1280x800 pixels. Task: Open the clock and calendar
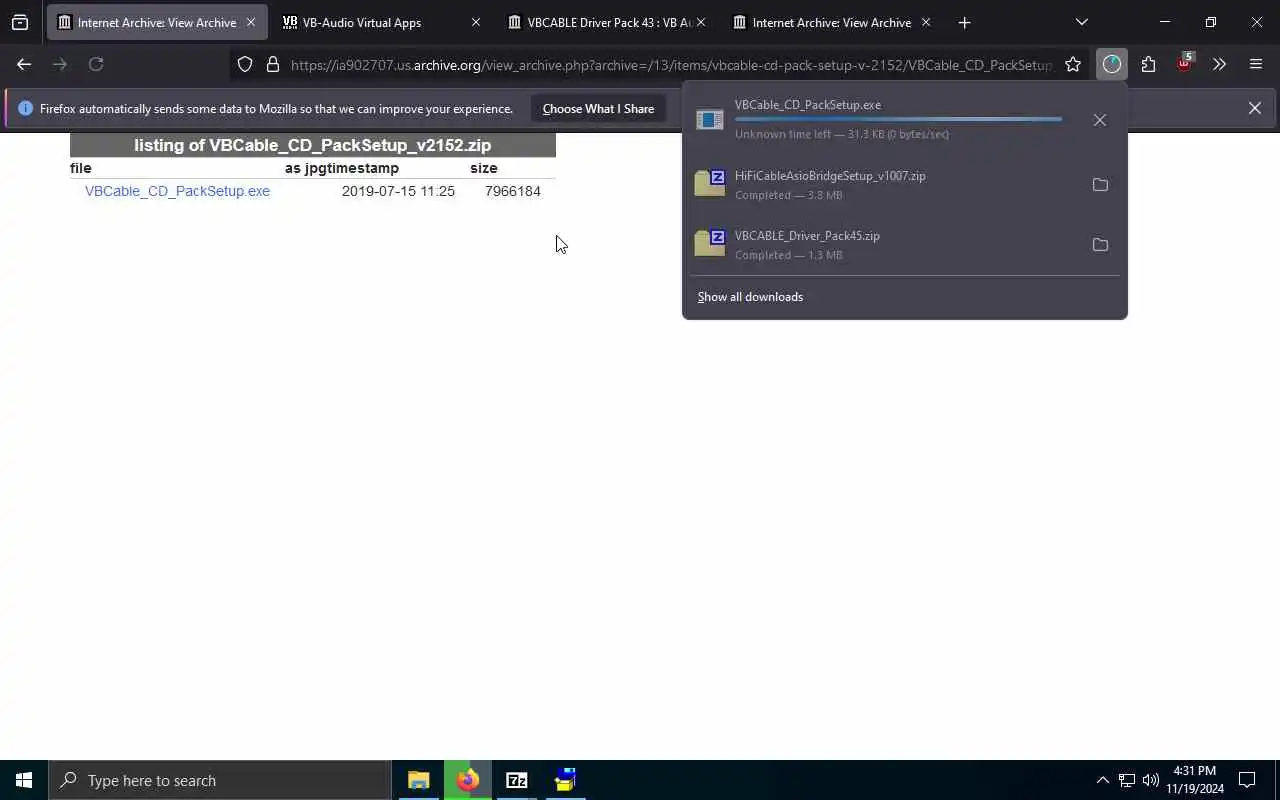click(1195, 780)
